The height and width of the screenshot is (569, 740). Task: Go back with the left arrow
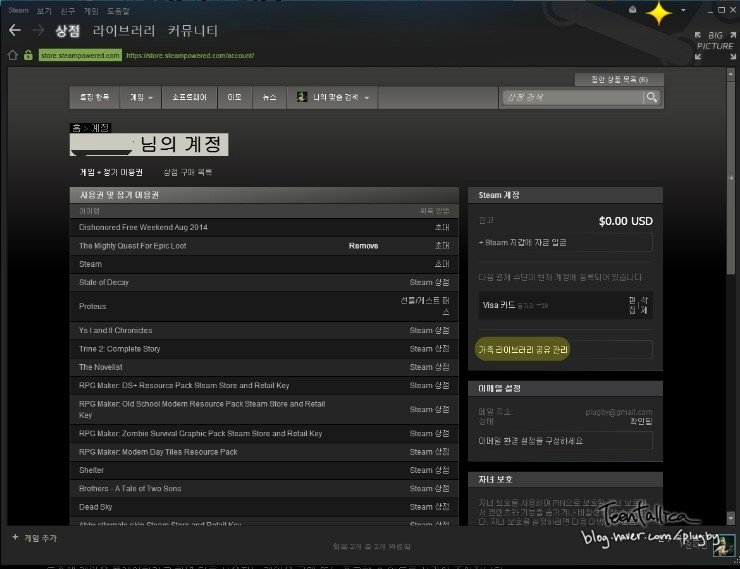[15, 31]
